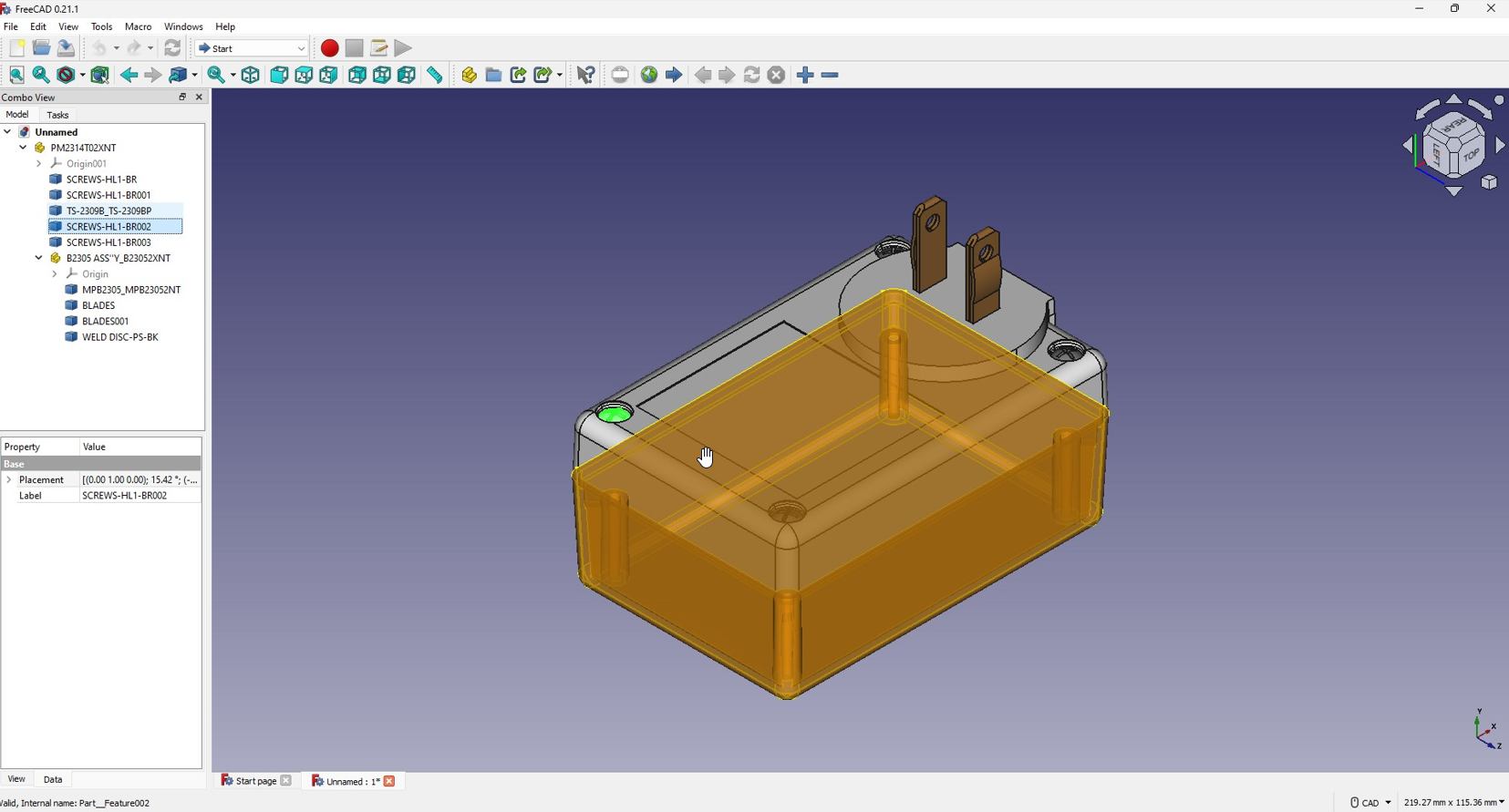Open the CAD navigation style selector

(x=1370, y=802)
